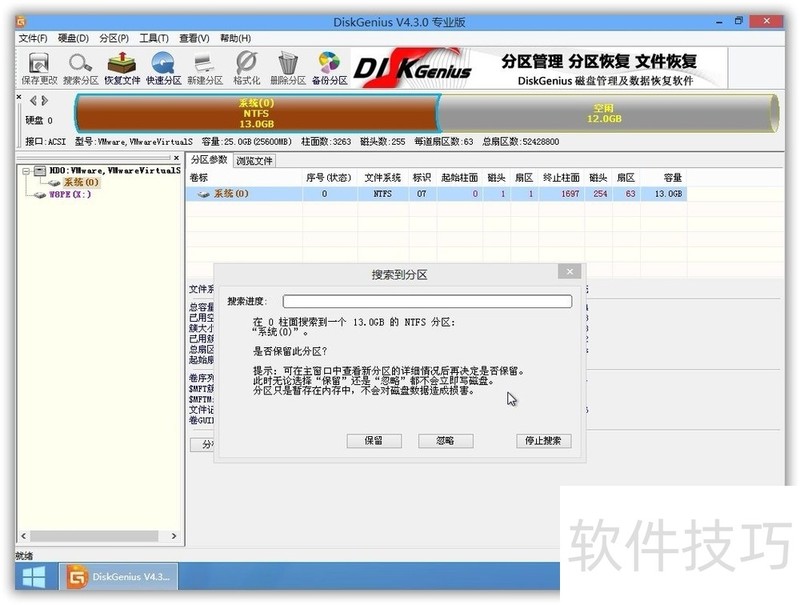The height and width of the screenshot is (605, 800).
Task: Open the 工具(T) menu
Action: pyautogui.click(x=154, y=38)
